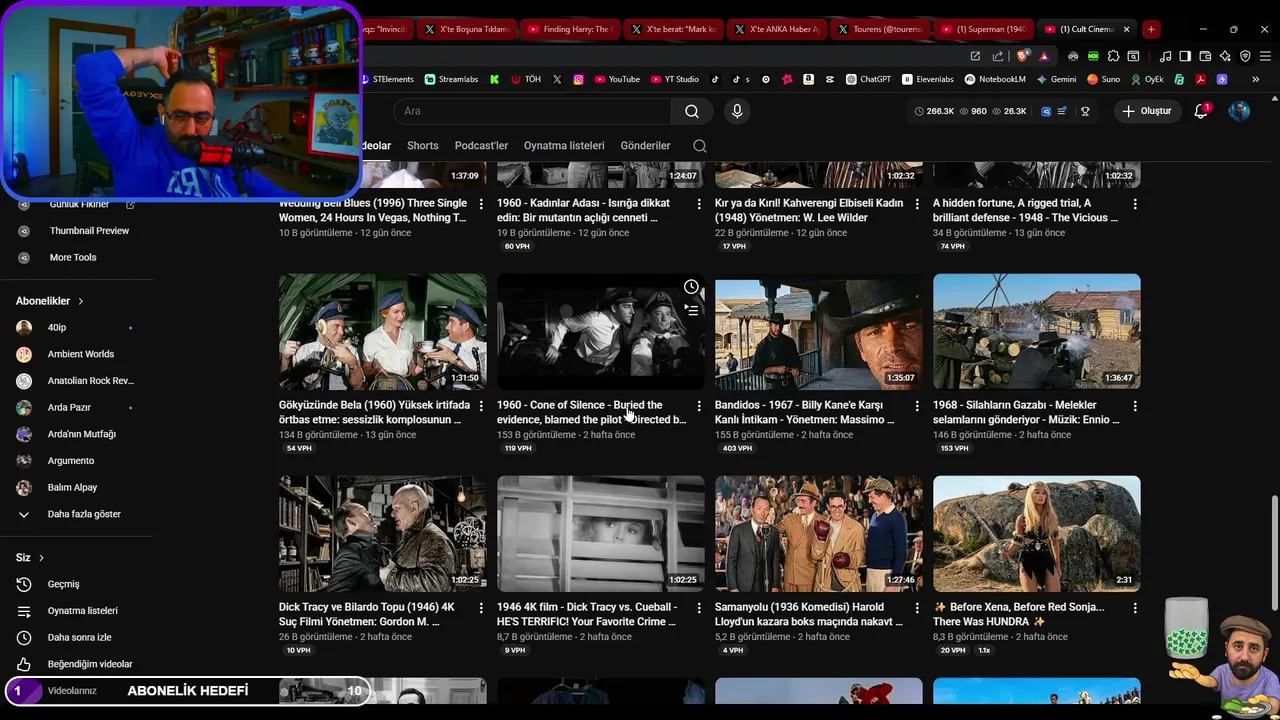This screenshot has height=720, width=1280.
Task: Expand Abonelikler section chevron
Action: (x=81, y=301)
